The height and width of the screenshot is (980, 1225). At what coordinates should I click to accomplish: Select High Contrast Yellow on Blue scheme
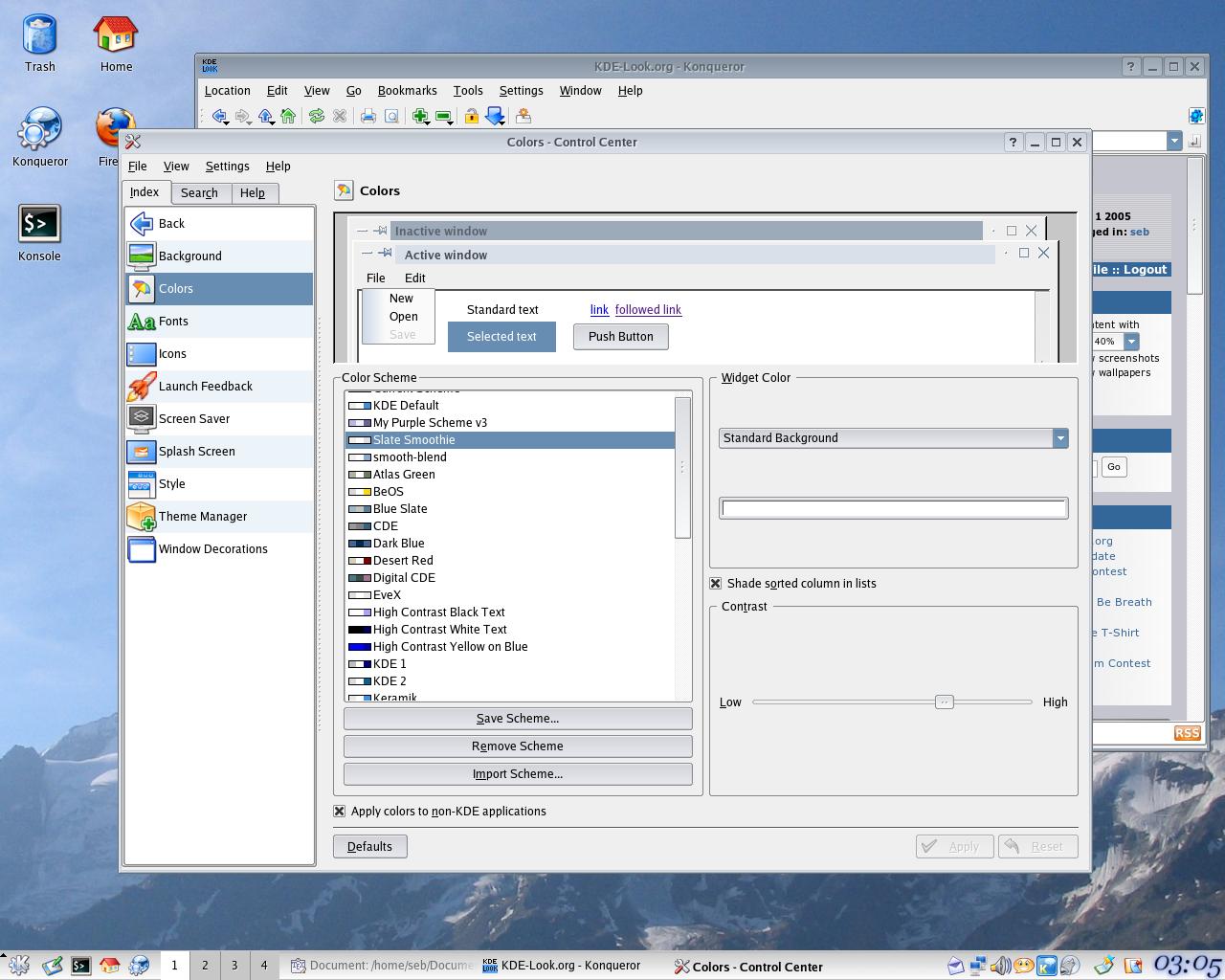(x=509, y=647)
